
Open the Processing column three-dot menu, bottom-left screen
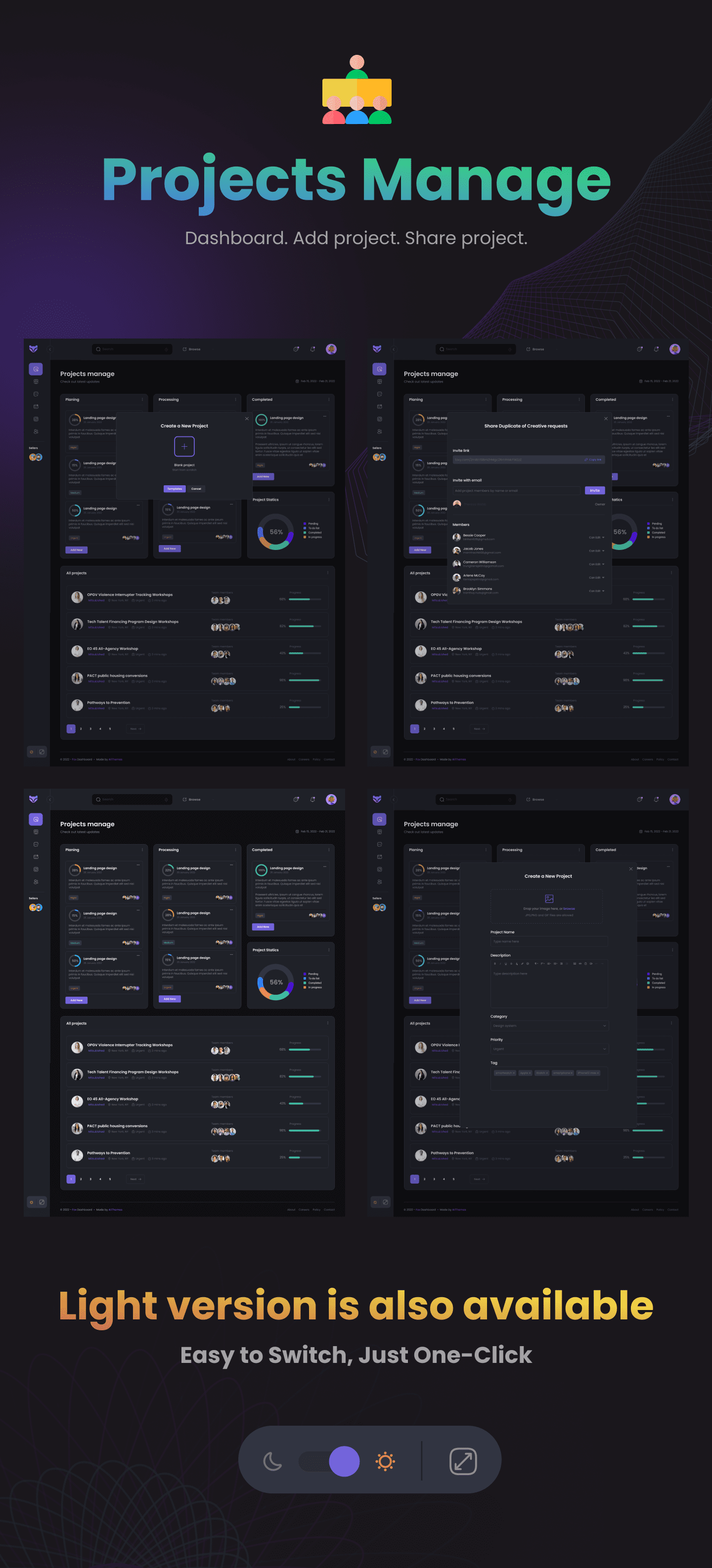236,850
